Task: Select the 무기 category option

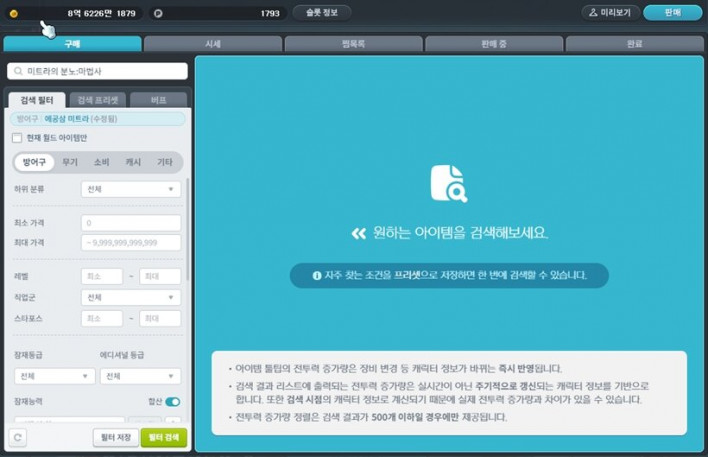Action: (70, 162)
